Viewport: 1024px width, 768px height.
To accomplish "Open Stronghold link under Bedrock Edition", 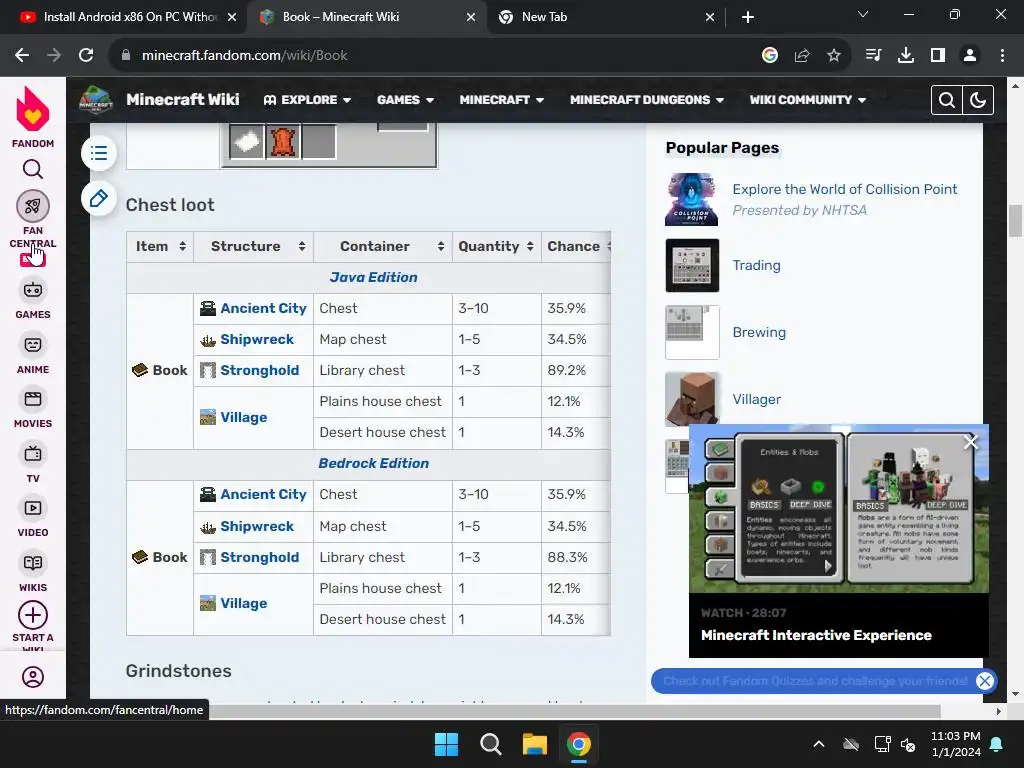I will pyautogui.click(x=259, y=557).
